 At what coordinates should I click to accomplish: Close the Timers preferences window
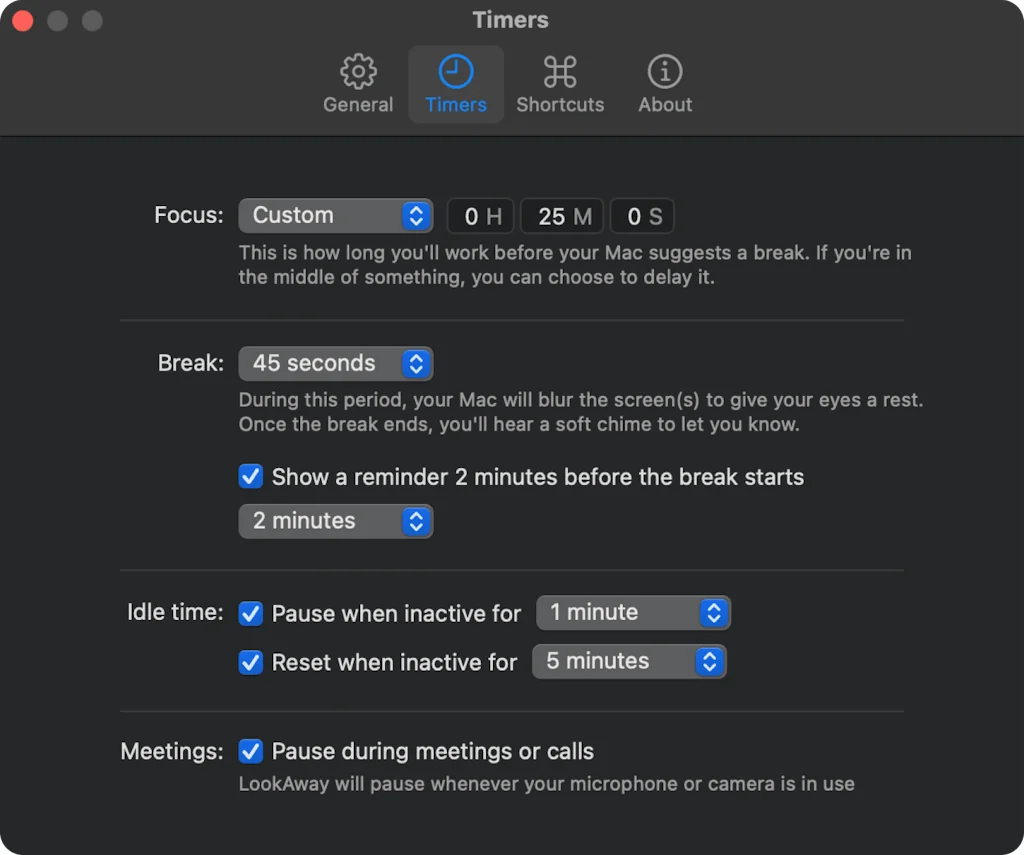[x=22, y=19]
